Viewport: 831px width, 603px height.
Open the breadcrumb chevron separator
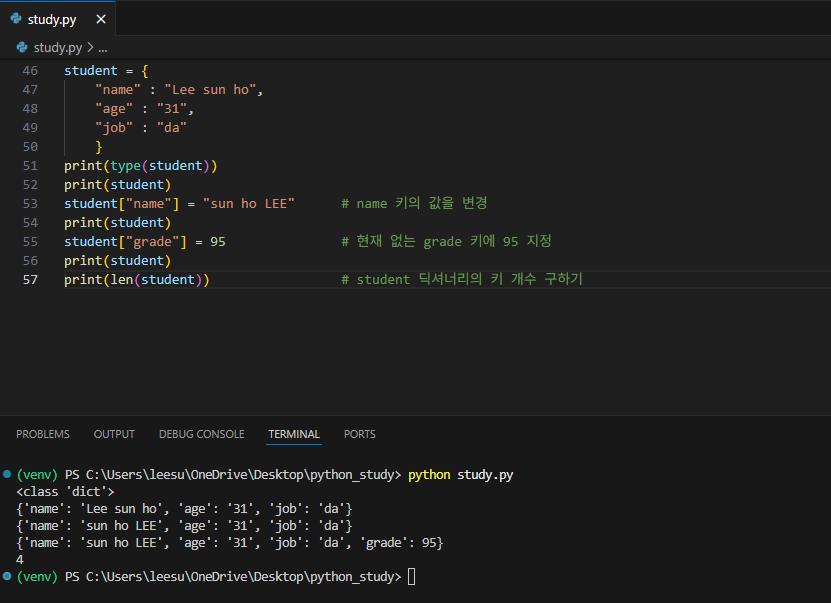point(90,48)
